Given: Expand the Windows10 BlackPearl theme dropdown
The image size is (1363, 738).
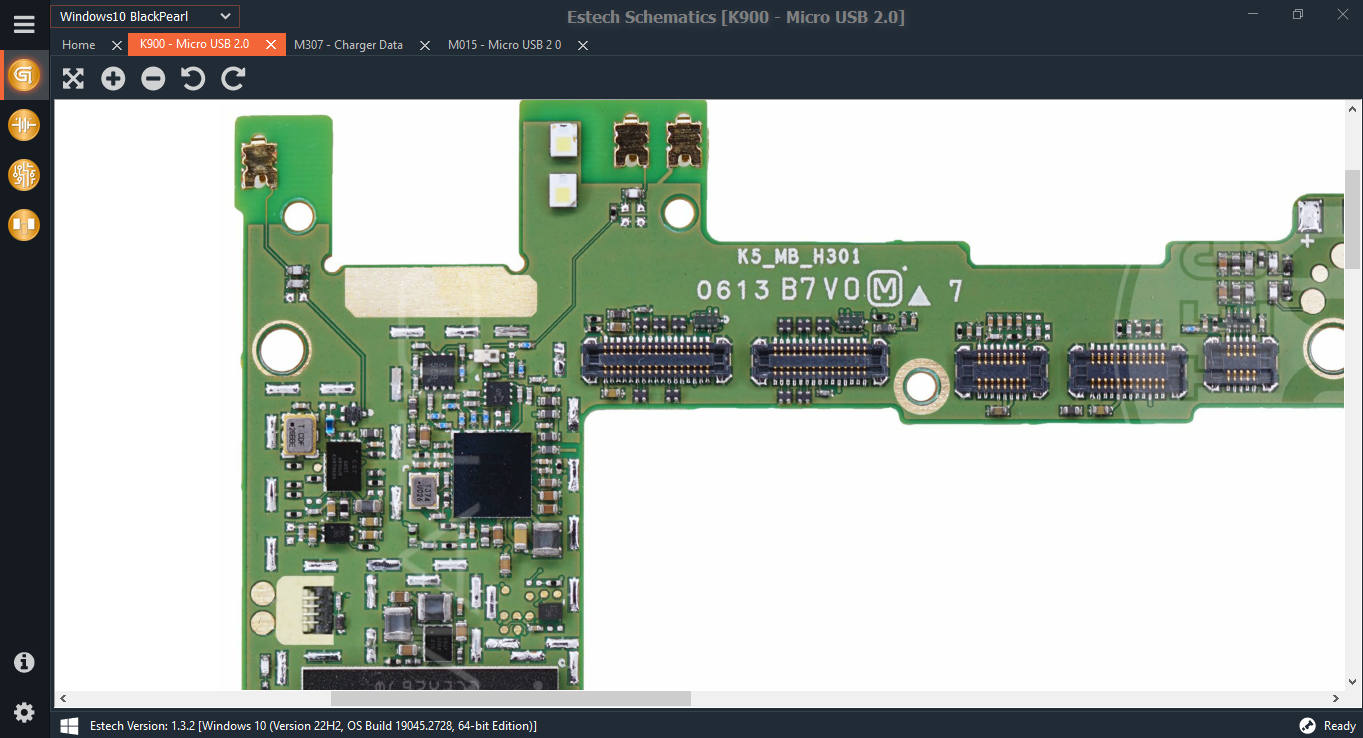Looking at the screenshot, I should pos(145,16).
